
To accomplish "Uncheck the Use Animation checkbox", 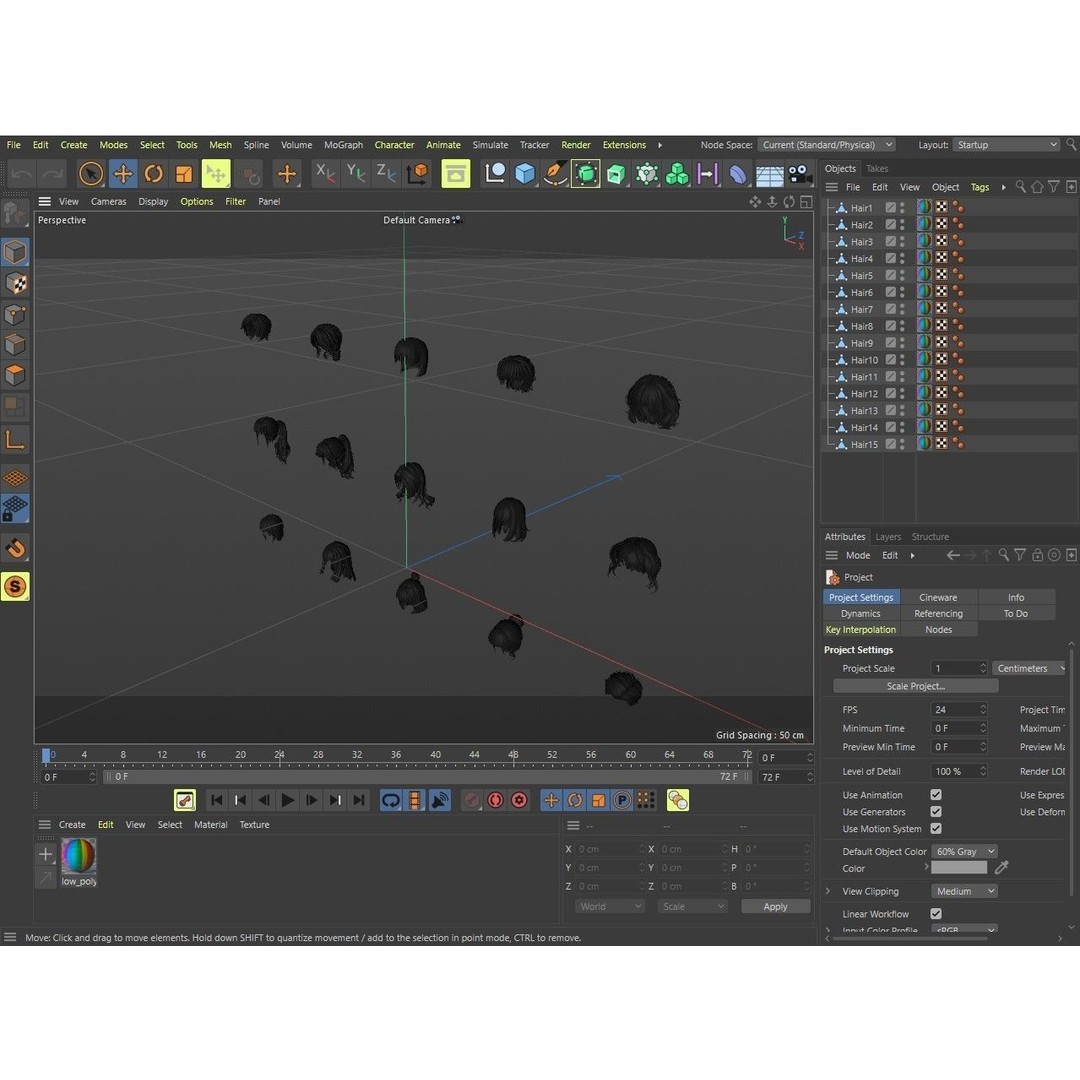I will click(x=936, y=795).
